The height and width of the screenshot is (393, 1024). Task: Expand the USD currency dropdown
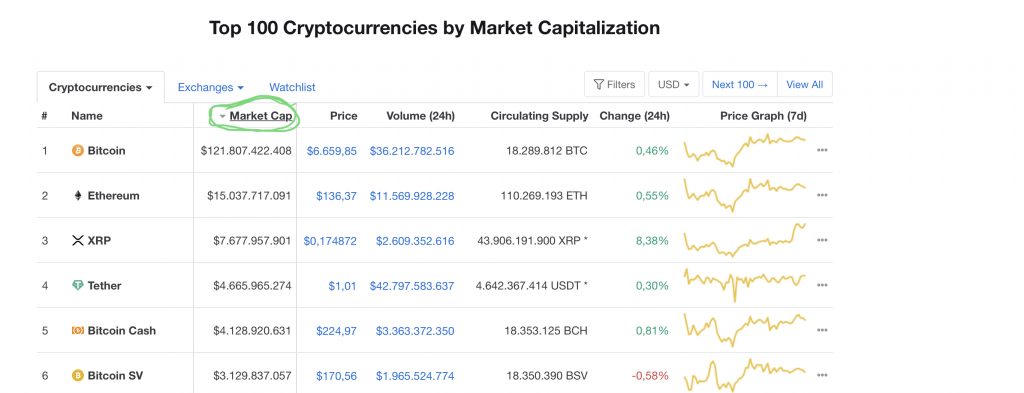[674, 84]
